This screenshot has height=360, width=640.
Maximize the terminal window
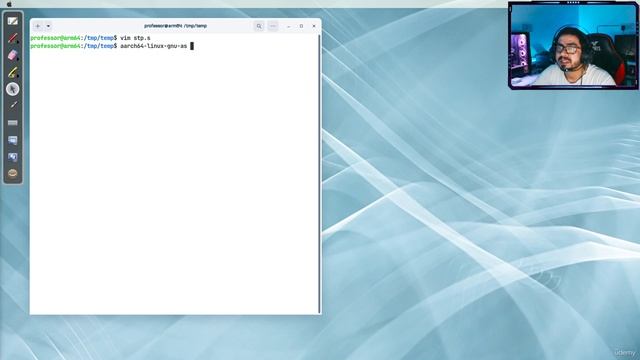point(301,26)
